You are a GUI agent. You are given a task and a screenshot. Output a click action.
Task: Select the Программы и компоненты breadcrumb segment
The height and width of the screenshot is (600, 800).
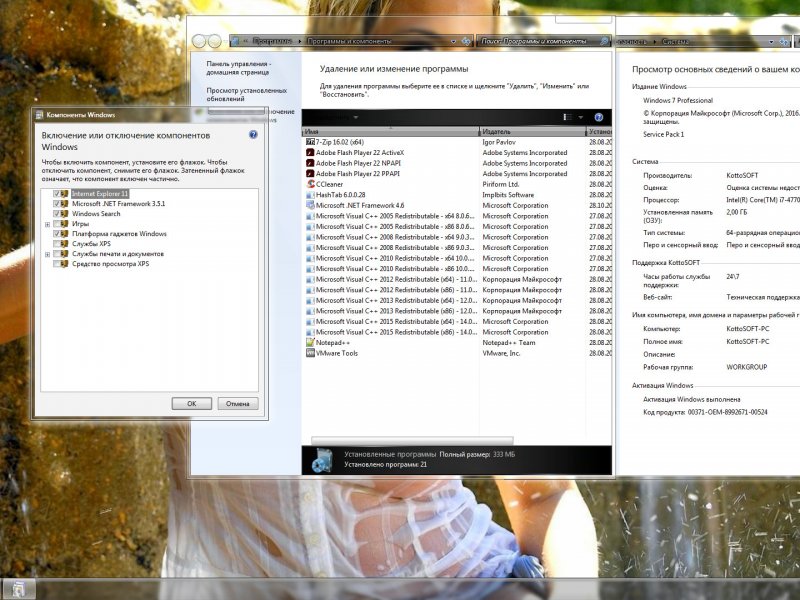(349, 41)
